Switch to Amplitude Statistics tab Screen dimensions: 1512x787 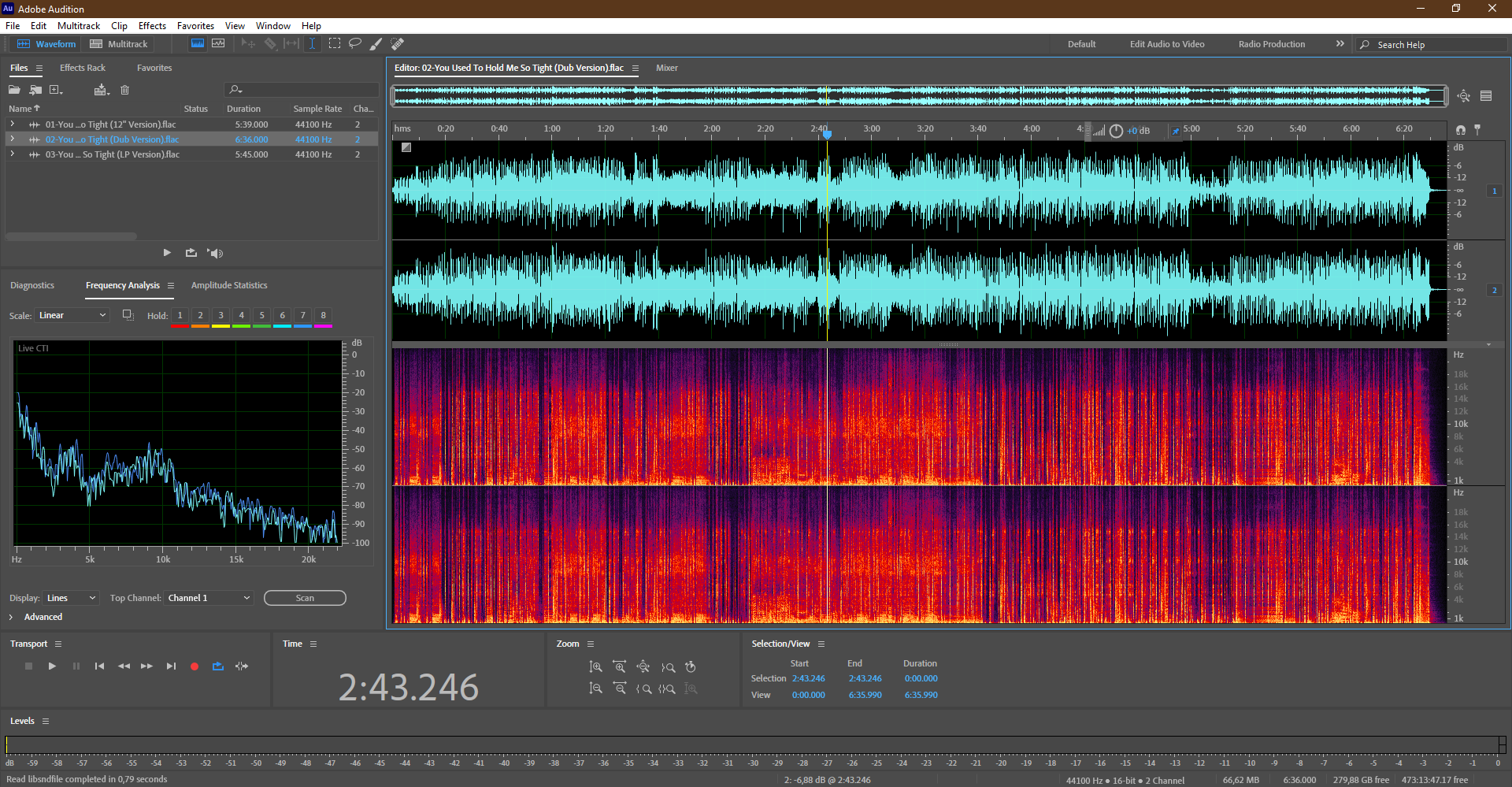[229, 285]
